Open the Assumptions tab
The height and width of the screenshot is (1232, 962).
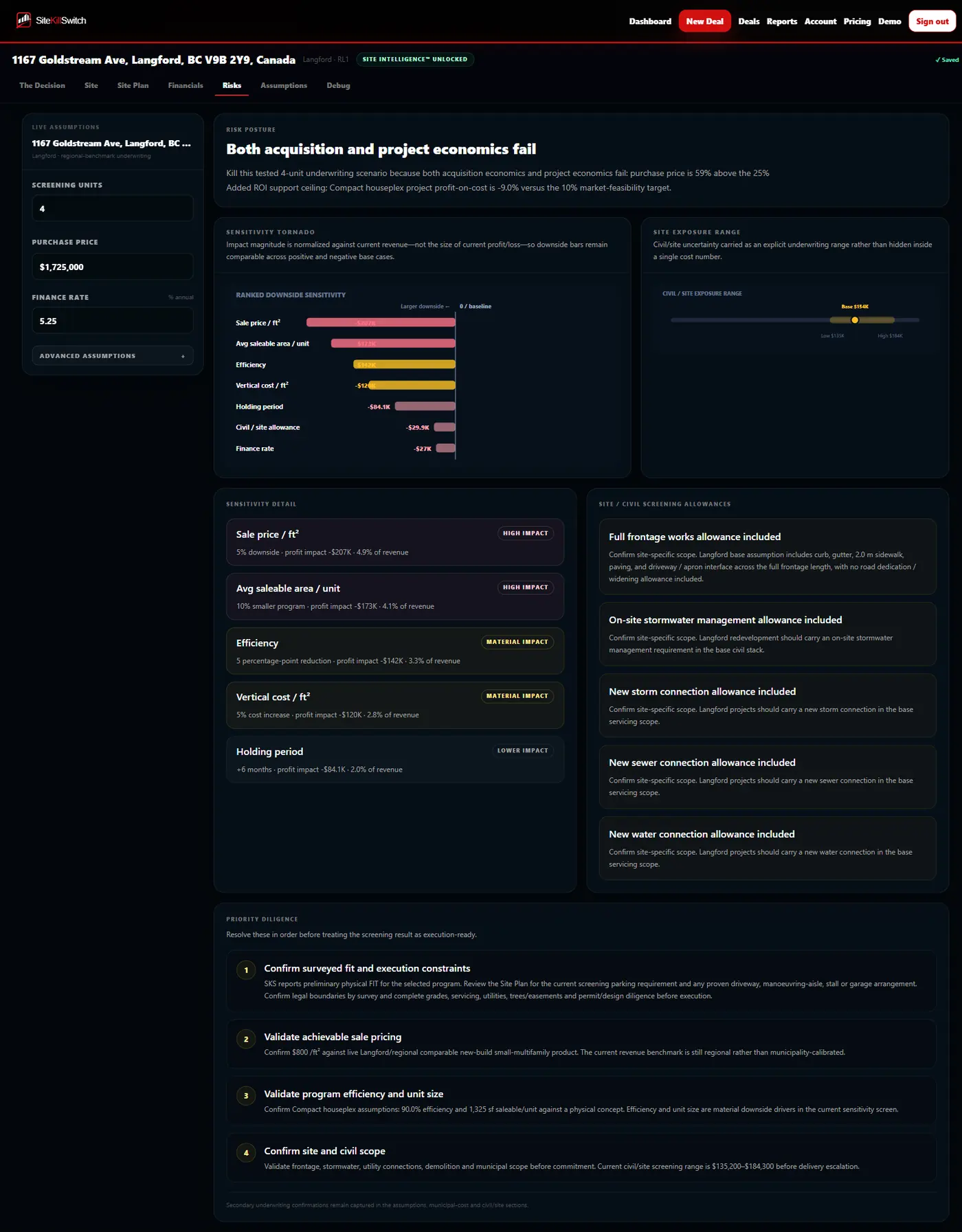284,85
